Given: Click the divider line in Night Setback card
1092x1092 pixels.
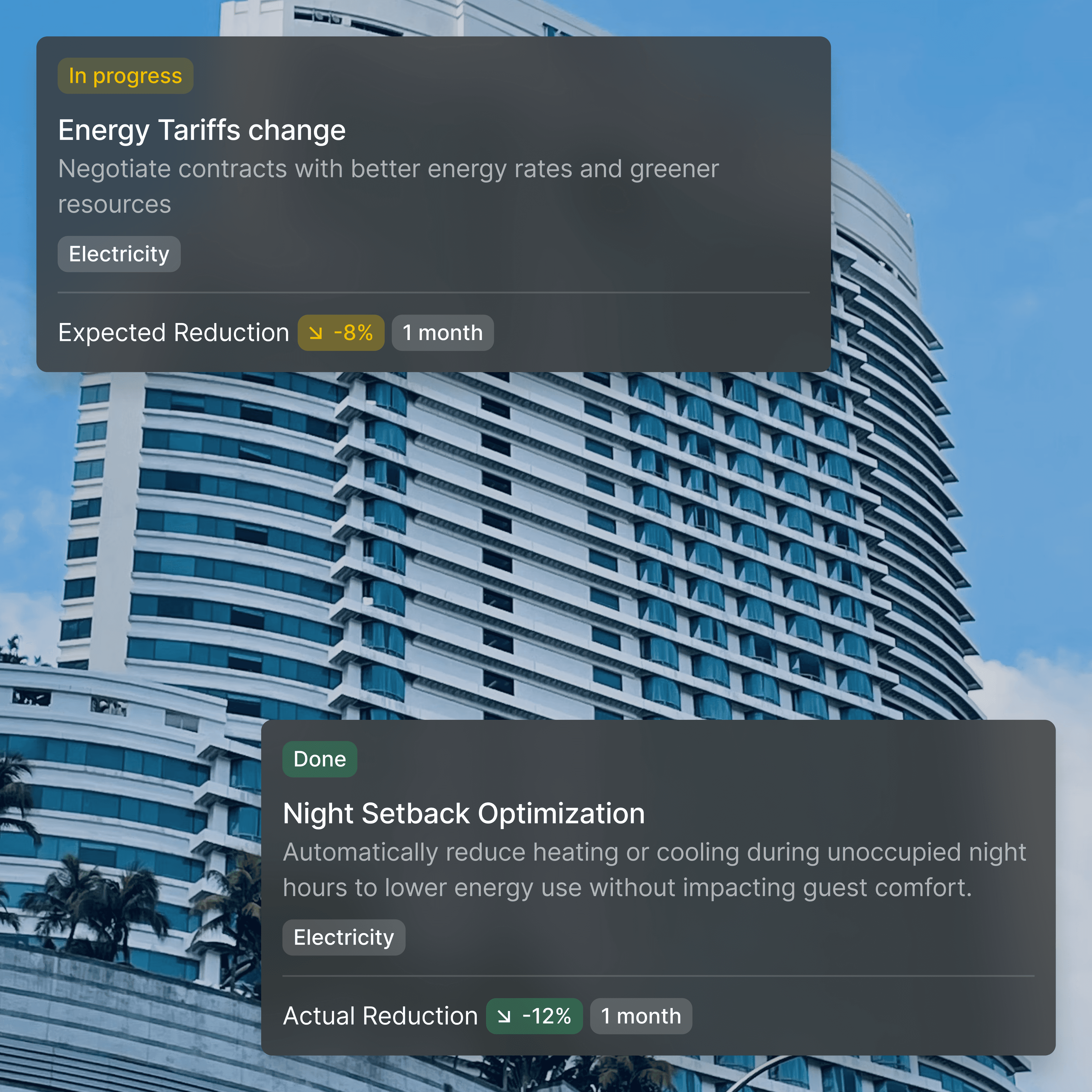Looking at the screenshot, I should click(659, 976).
